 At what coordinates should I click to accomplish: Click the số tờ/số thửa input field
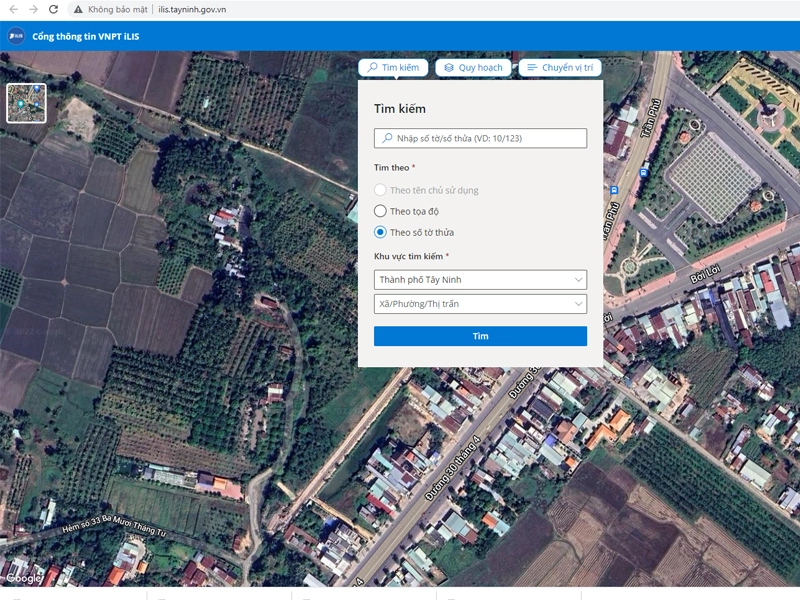(x=480, y=138)
